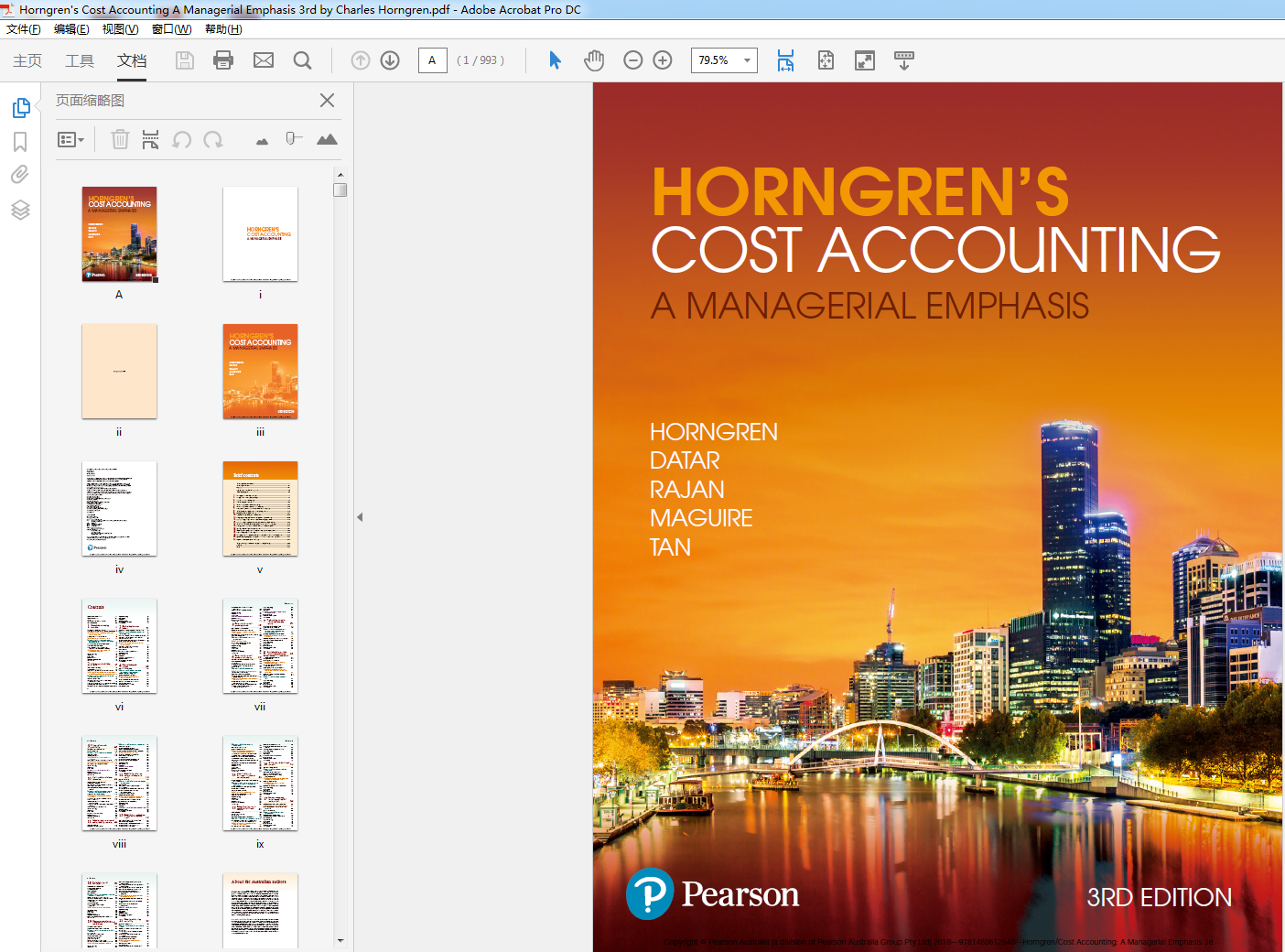Click the Print icon in toolbar

pos(223,60)
